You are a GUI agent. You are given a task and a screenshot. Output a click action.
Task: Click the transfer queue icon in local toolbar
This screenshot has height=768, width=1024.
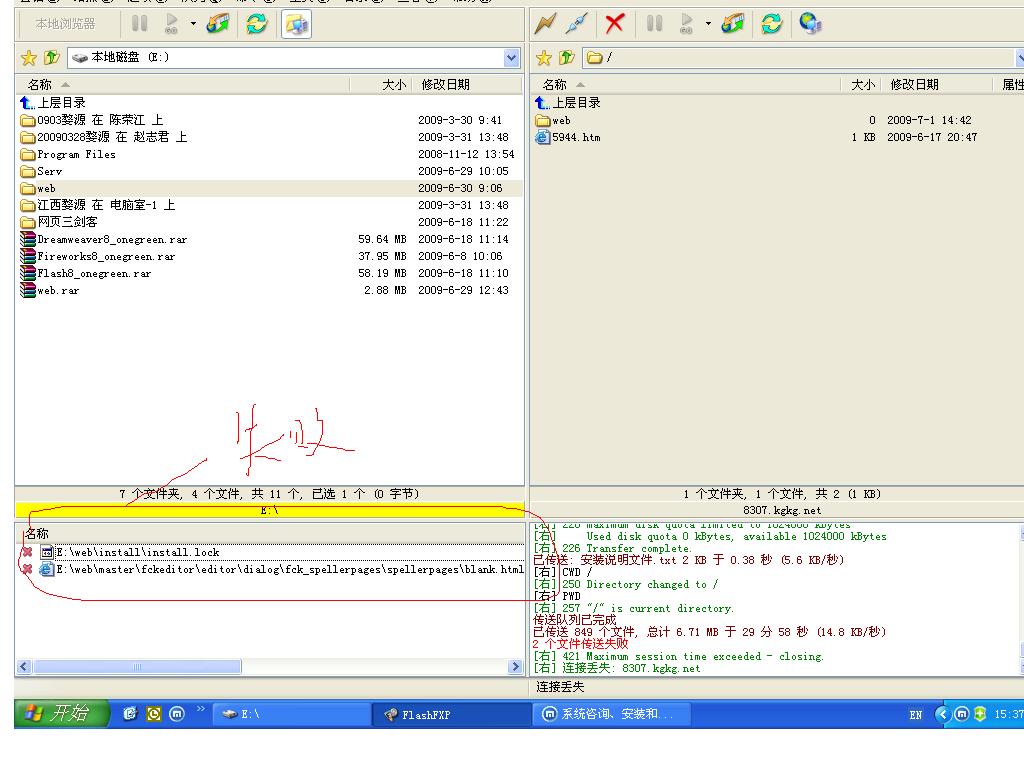218,23
